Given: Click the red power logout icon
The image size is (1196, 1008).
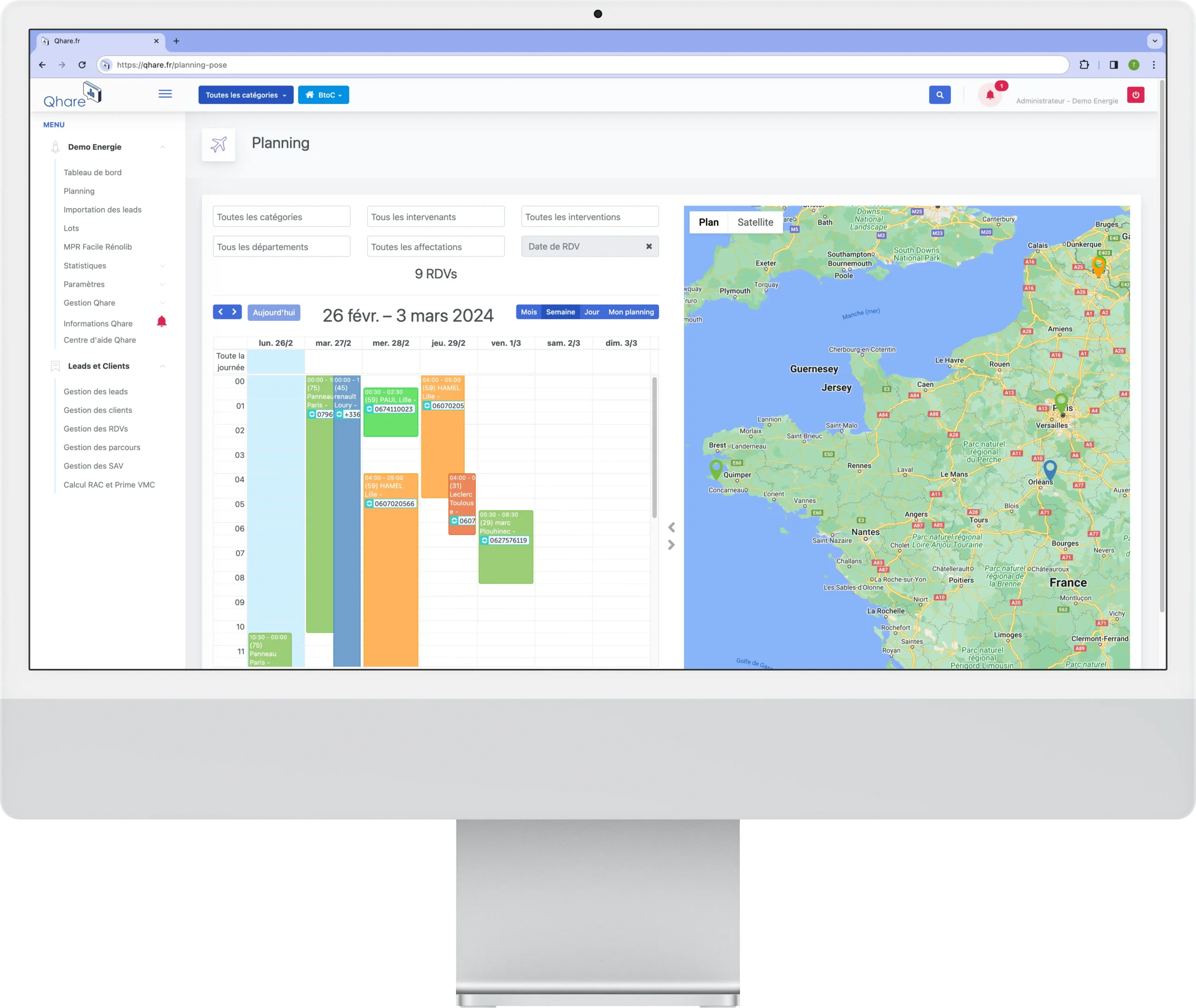Looking at the screenshot, I should pos(1135,95).
